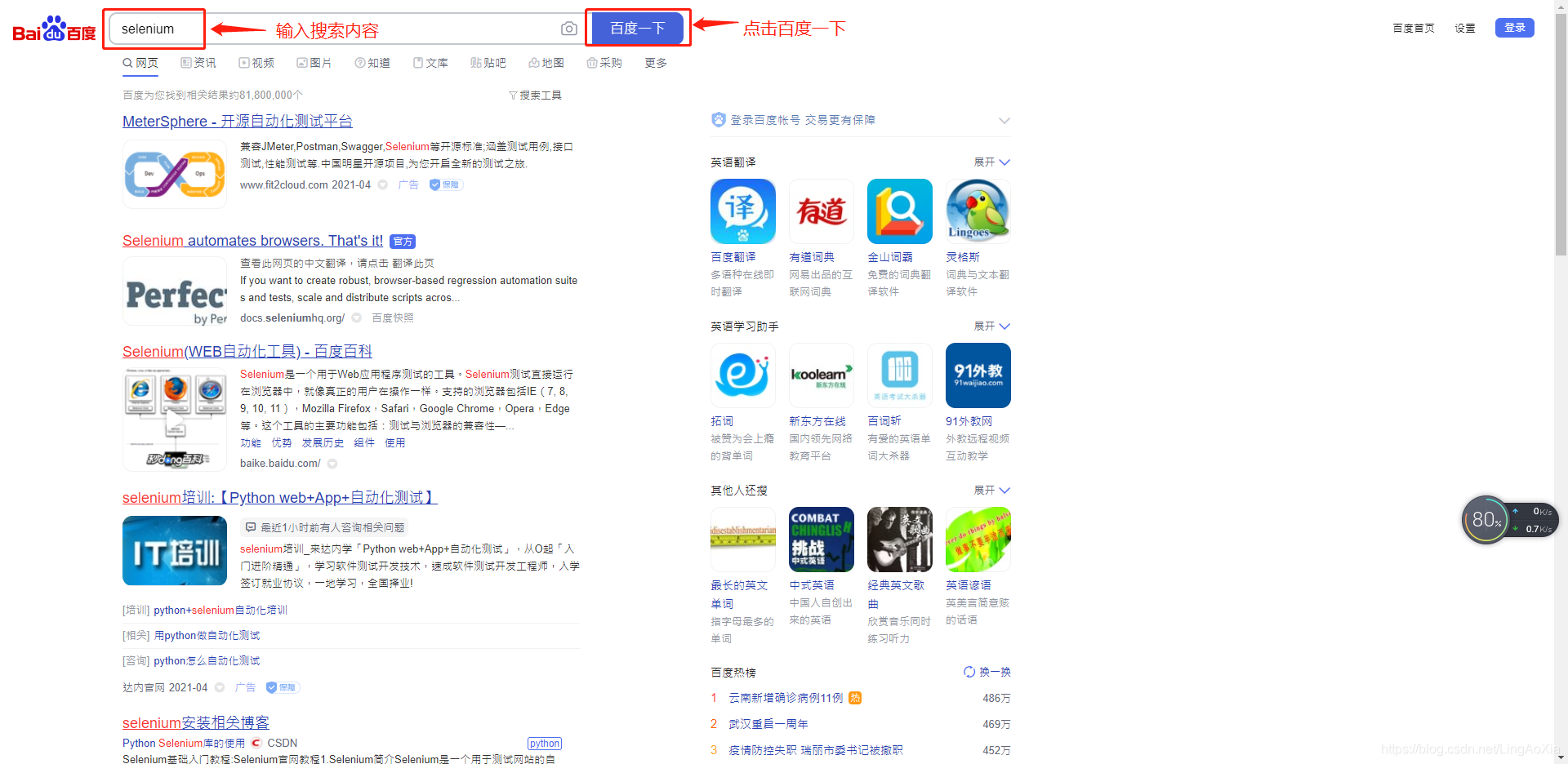Click the 中式英语 COMBAT CHINGLISH thumbnail

822,540
